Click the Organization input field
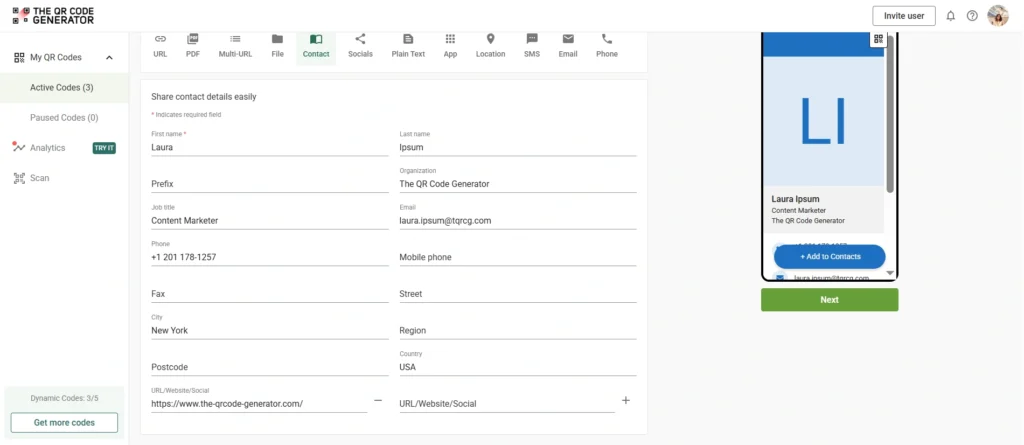The width and height of the screenshot is (1024, 445). coord(518,184)
